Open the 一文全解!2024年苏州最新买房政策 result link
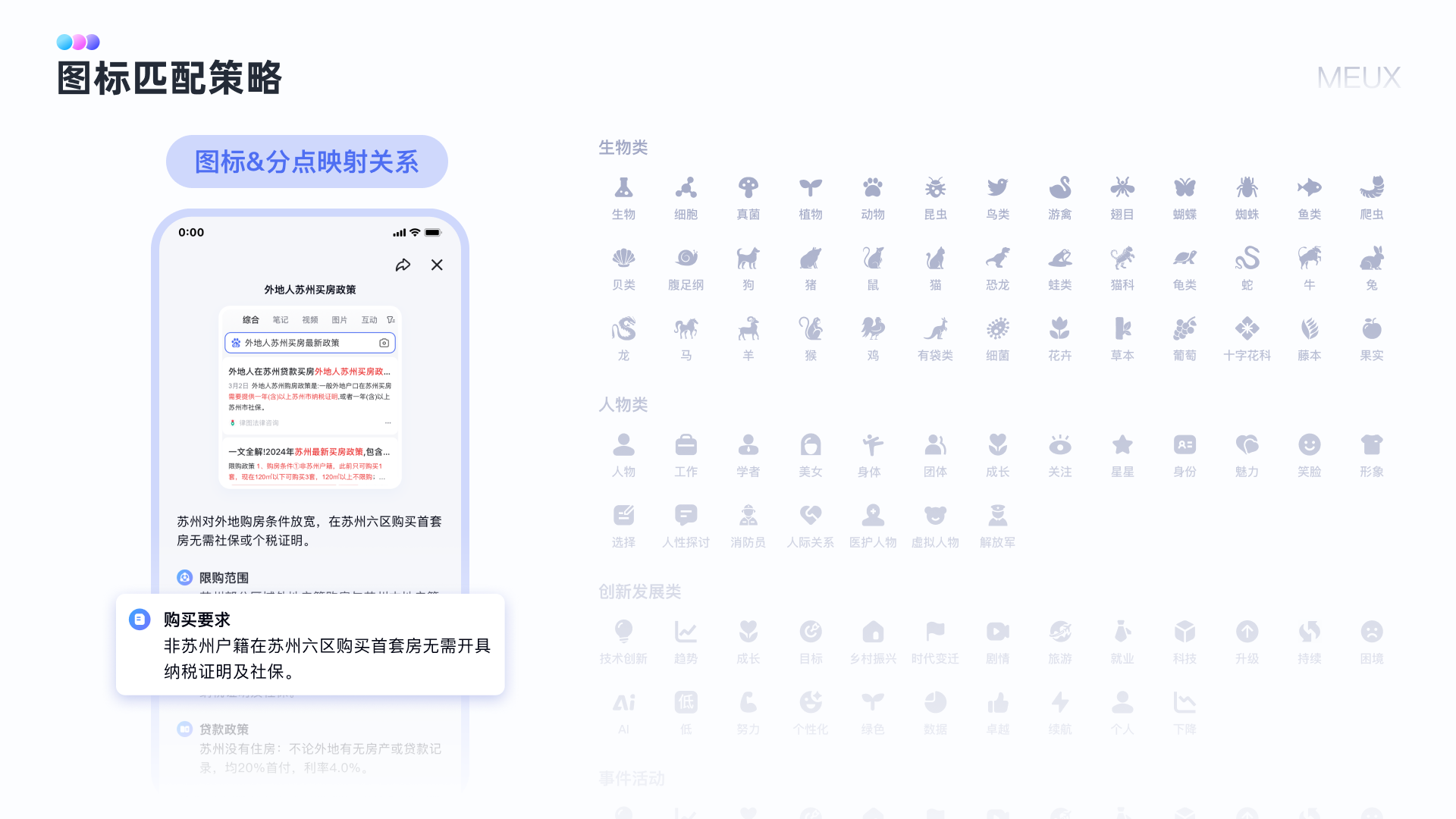Viewport: 1456px width, 819px height. (310, 450)
